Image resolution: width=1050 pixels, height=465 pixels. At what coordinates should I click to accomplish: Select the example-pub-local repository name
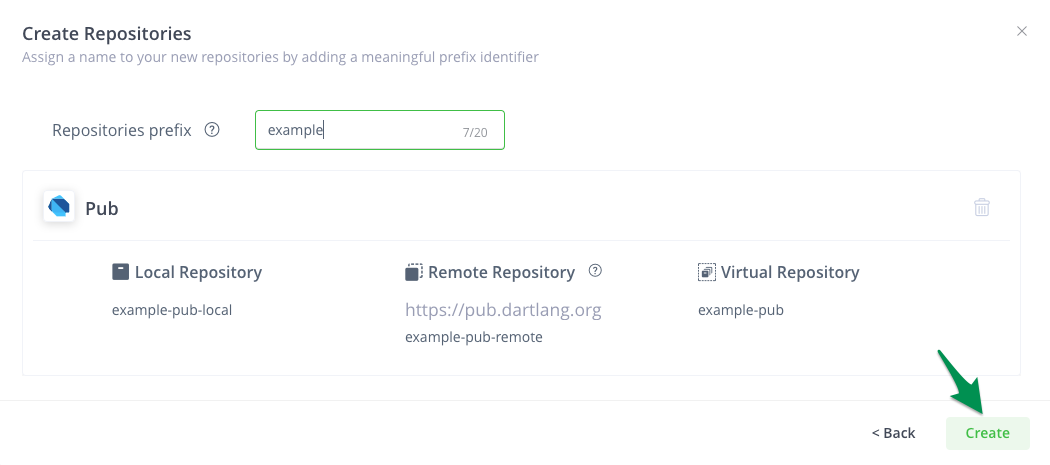tap(172, 310)
